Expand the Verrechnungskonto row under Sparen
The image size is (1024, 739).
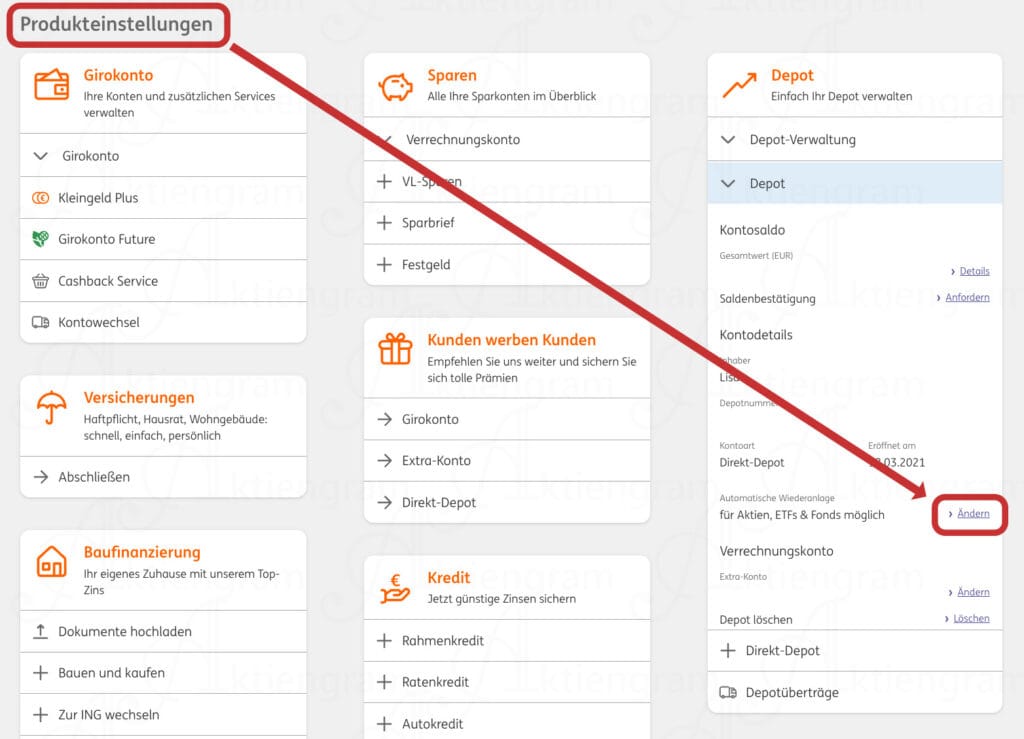coord(507,140)
